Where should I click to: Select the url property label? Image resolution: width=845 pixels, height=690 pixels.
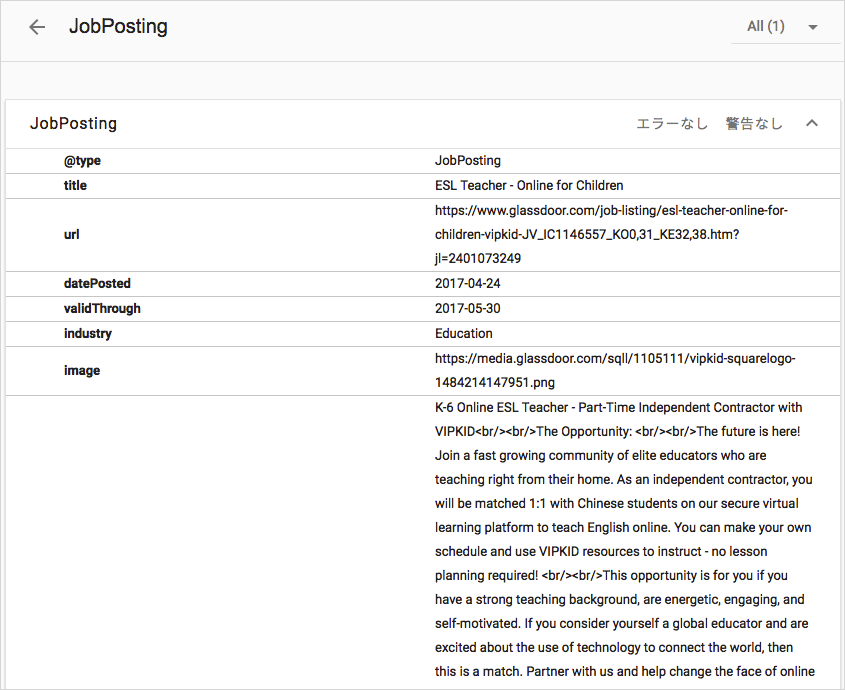72,234
